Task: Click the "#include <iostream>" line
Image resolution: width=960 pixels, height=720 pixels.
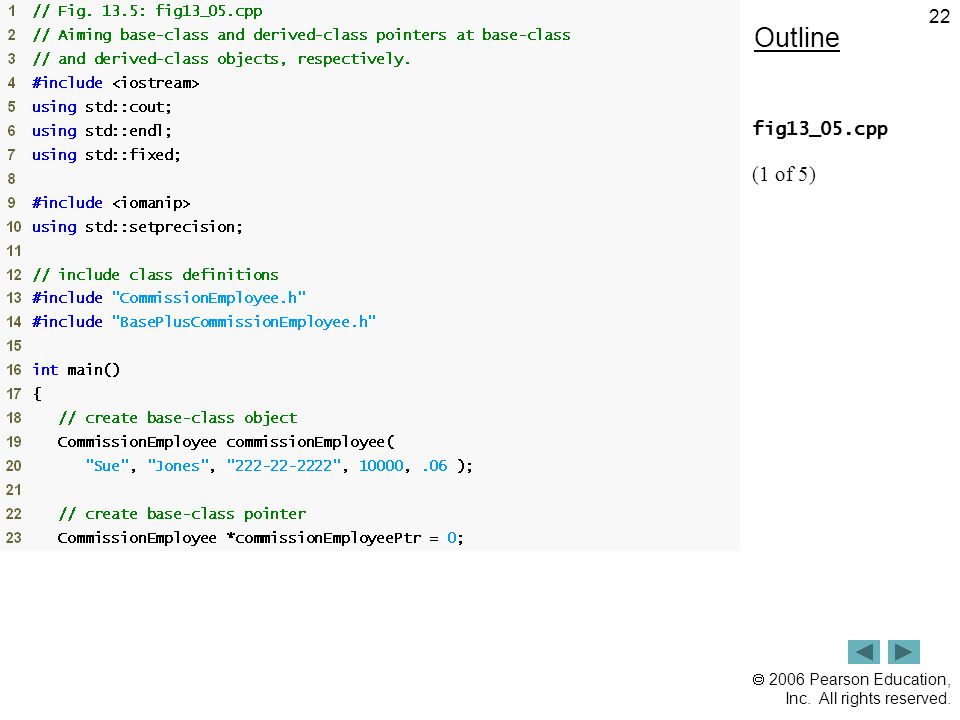Action: tap(116, 83)
